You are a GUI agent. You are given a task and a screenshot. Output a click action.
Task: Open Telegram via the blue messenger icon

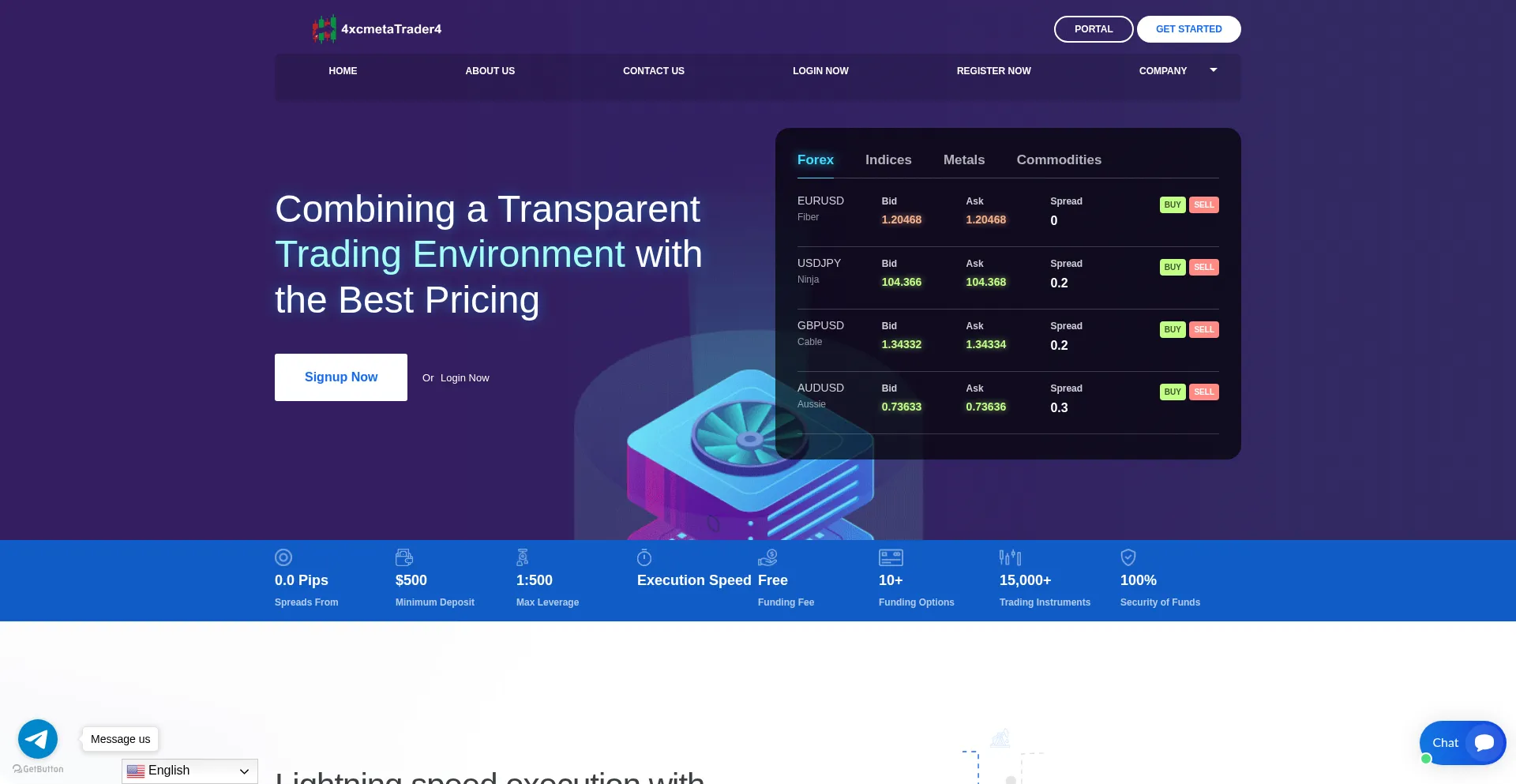click(37, 739)
